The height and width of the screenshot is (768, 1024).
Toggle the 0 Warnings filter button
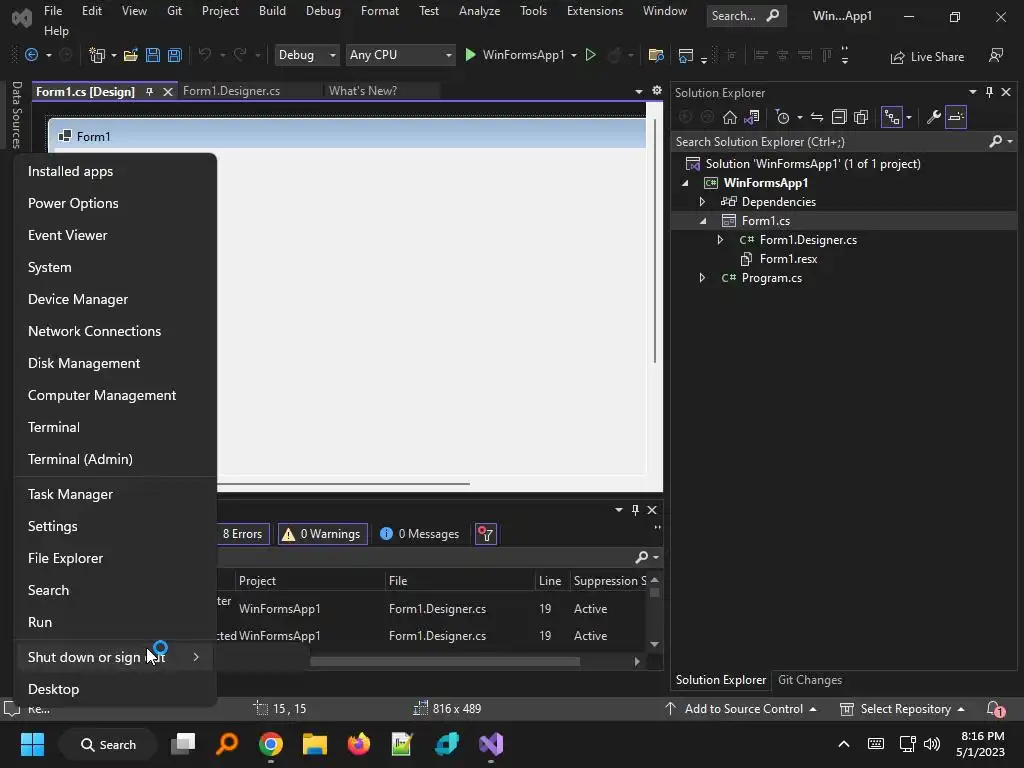tap(323, 534)
